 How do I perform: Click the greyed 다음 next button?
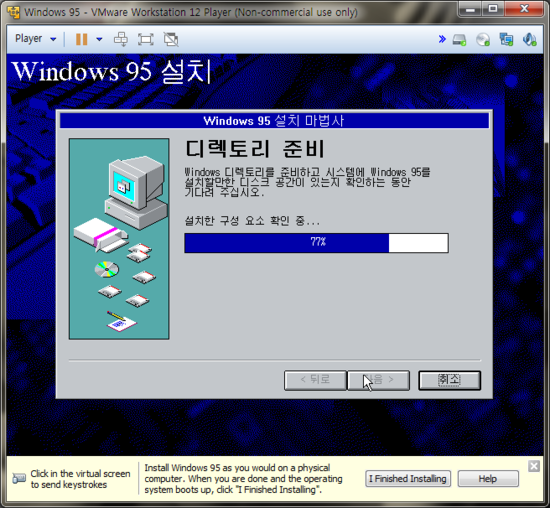(378, 380)
